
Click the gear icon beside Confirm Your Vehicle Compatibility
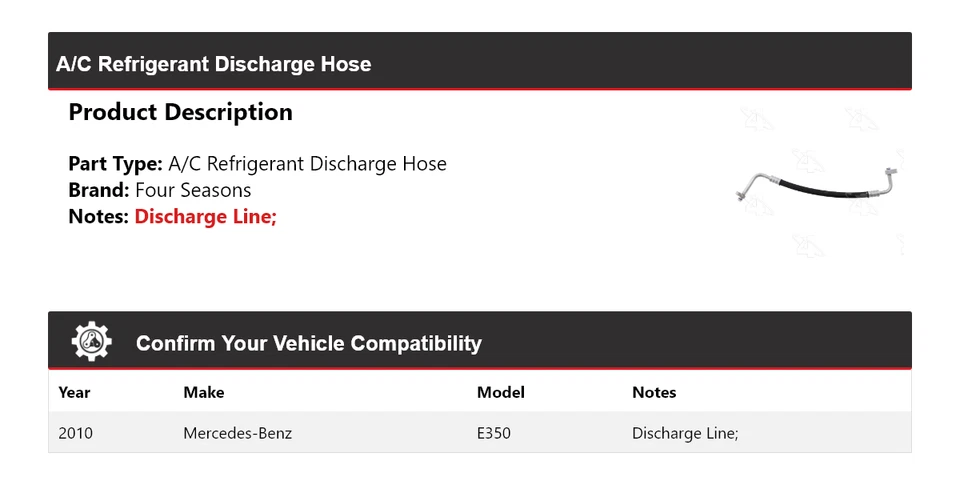pos(91,342)
